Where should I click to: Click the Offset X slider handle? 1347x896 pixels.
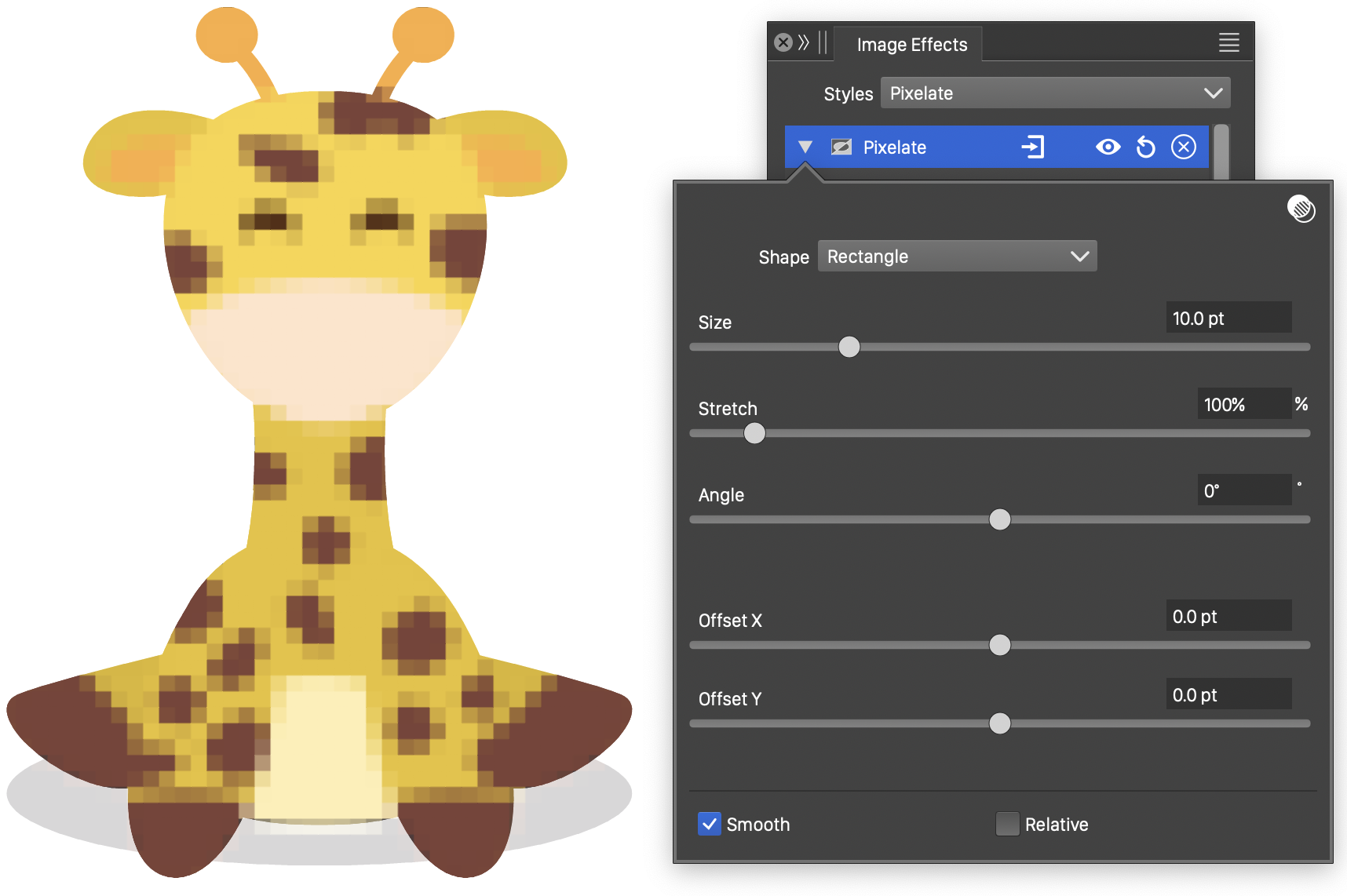click(x=999, y=645)
